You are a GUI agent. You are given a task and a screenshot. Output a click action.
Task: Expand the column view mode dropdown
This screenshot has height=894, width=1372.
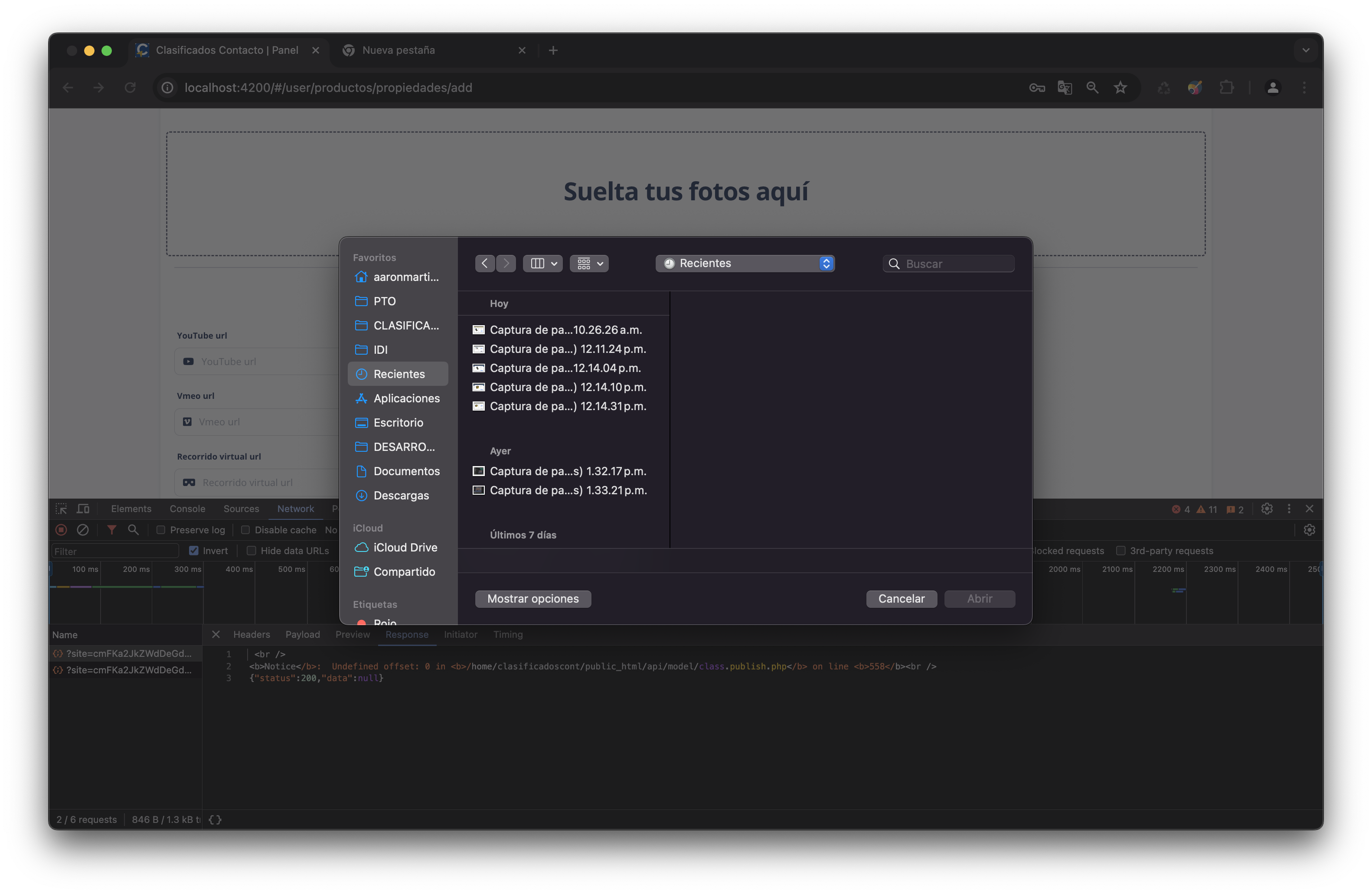tap(542, 264)
